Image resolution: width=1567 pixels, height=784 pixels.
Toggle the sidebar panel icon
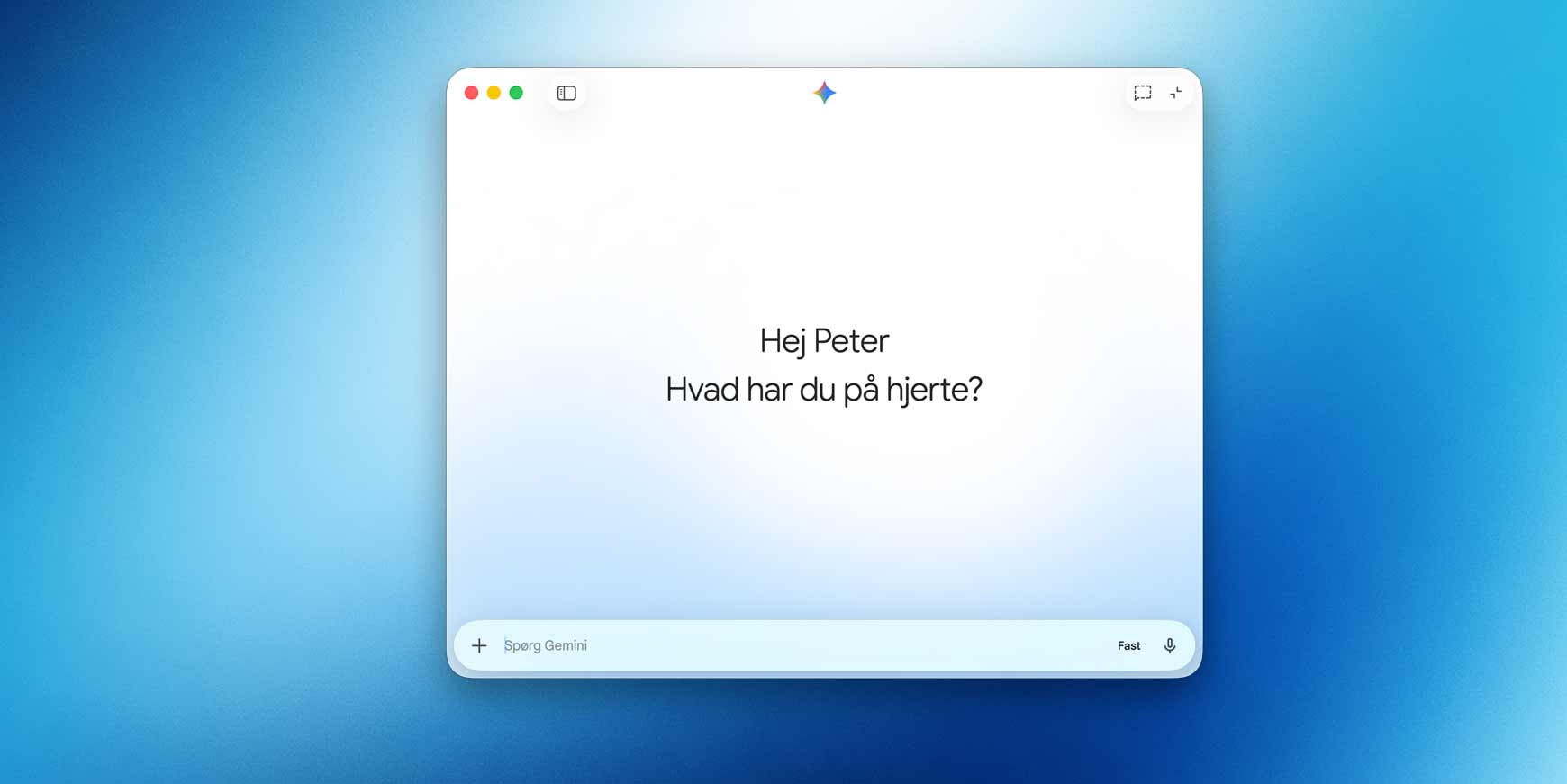click(x=566, y=93)
